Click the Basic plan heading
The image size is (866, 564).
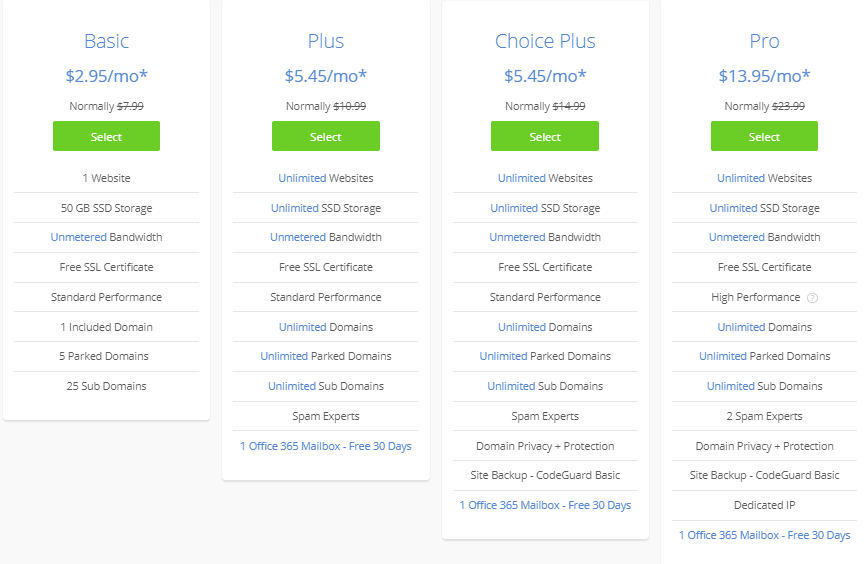pos(106,41)
